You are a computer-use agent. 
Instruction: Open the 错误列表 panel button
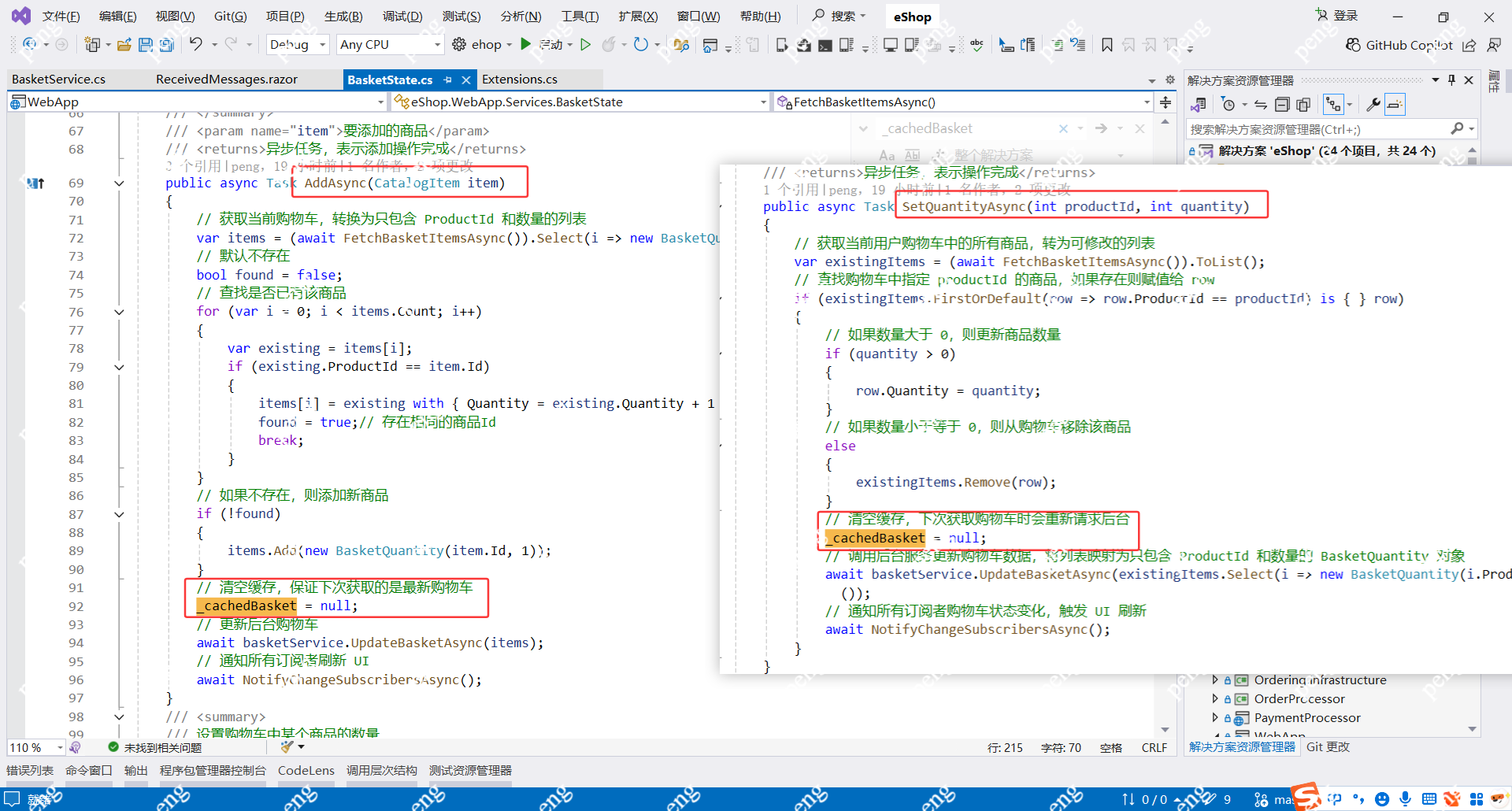point(30,770)
